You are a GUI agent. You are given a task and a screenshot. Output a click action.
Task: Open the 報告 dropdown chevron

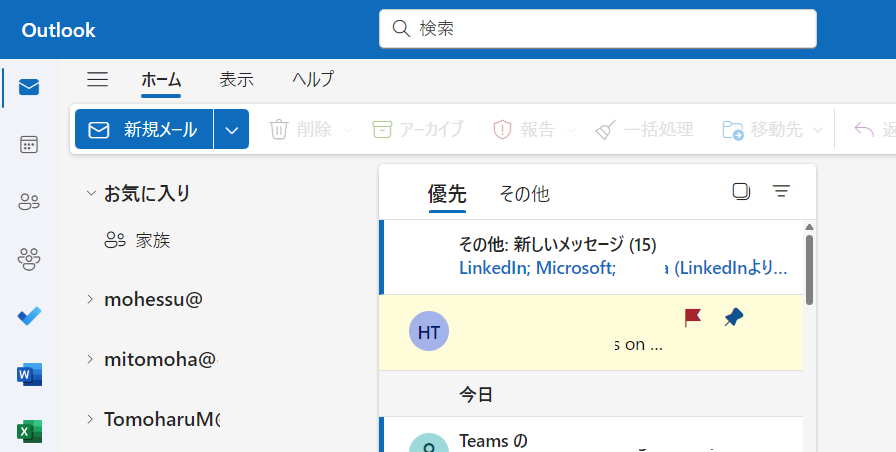click(570, 130)
